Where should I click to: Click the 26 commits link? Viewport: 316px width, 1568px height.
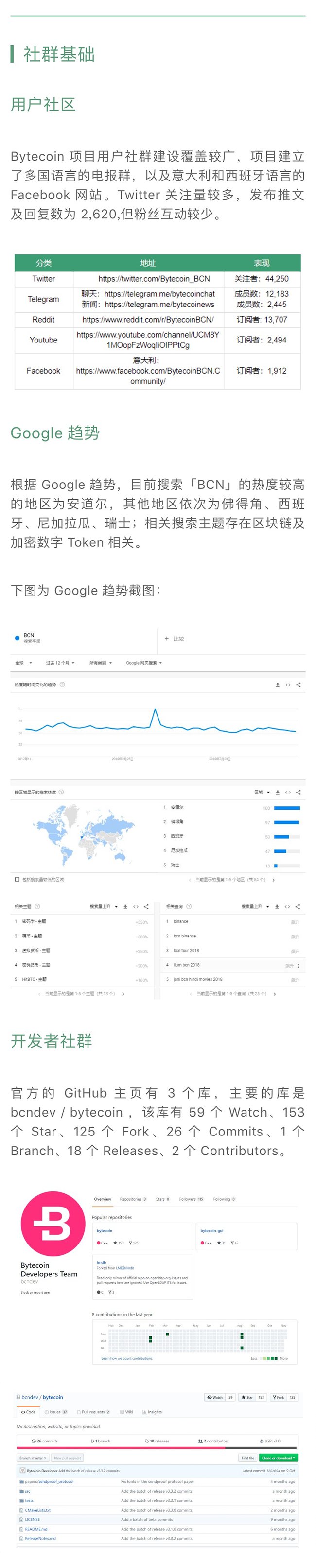point(45,1441)
